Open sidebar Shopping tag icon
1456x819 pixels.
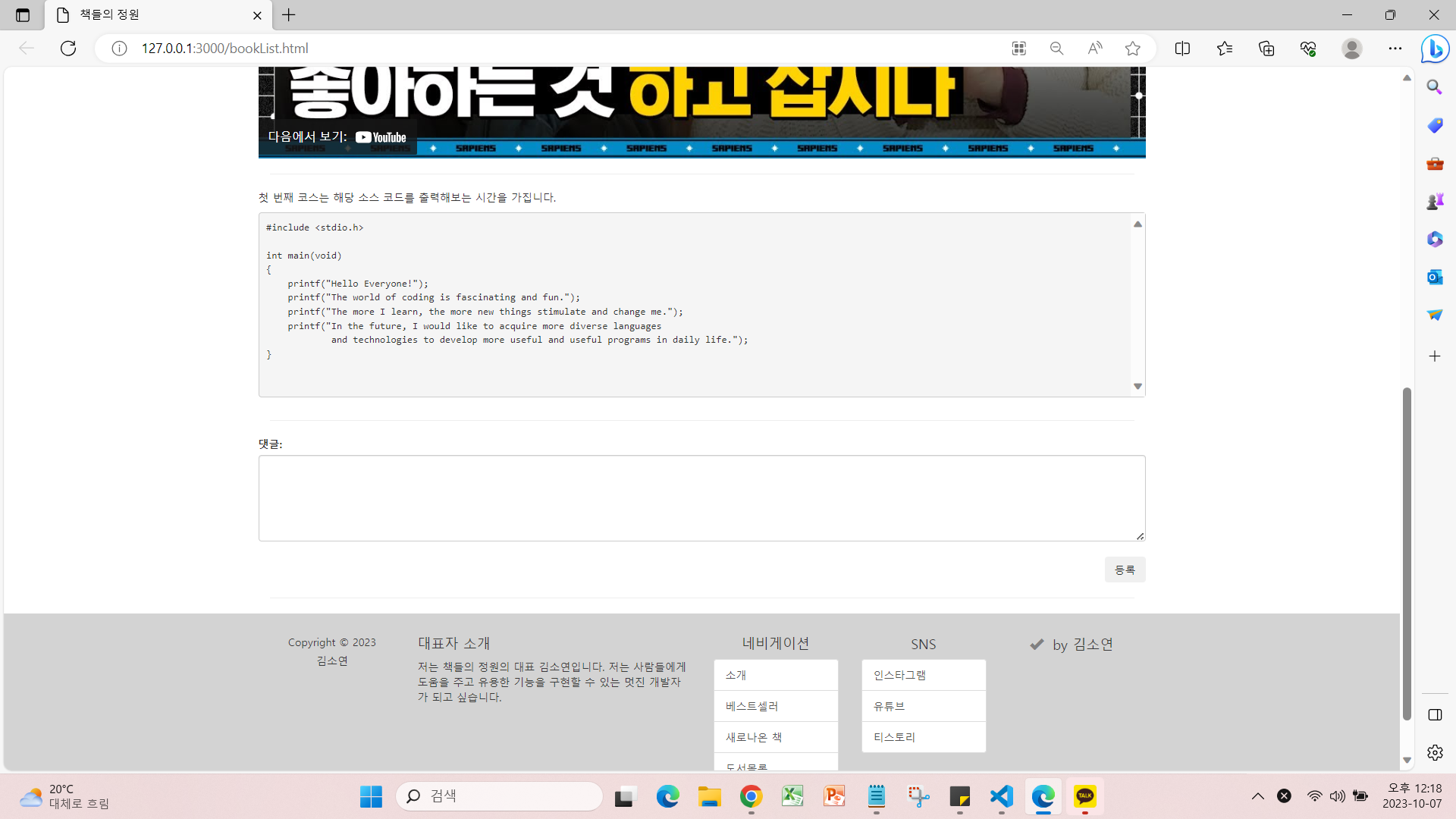tap(1434, 125)
